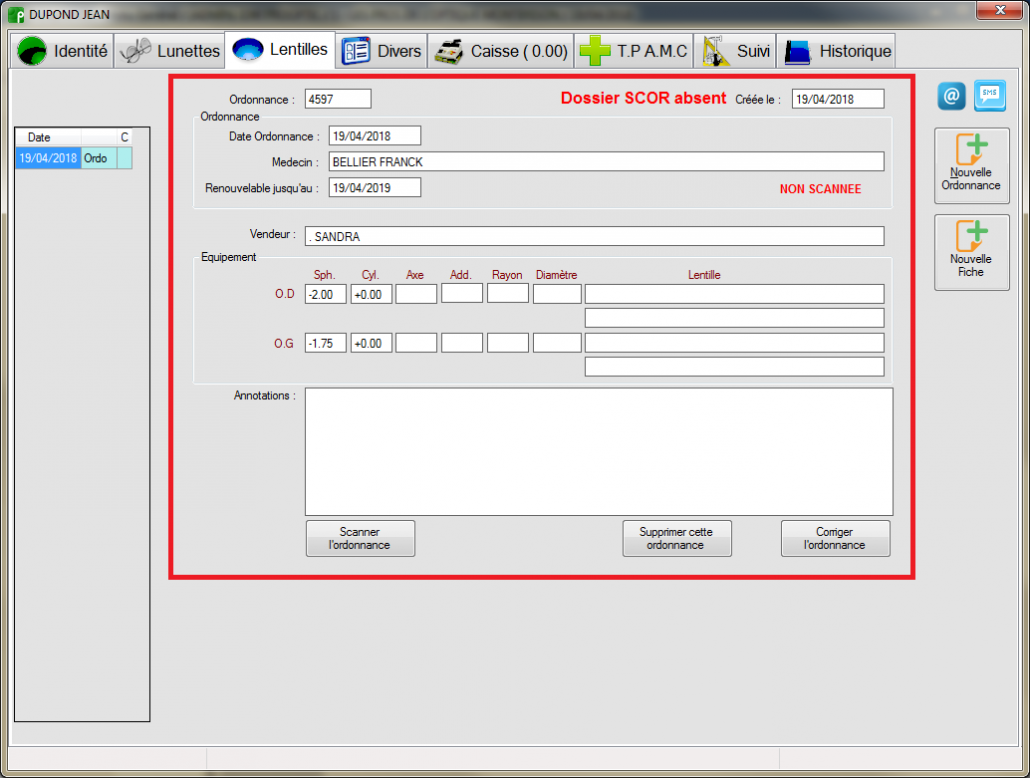Click the second O.D Lentille field
1030x778 pixels.
point(734,318)
